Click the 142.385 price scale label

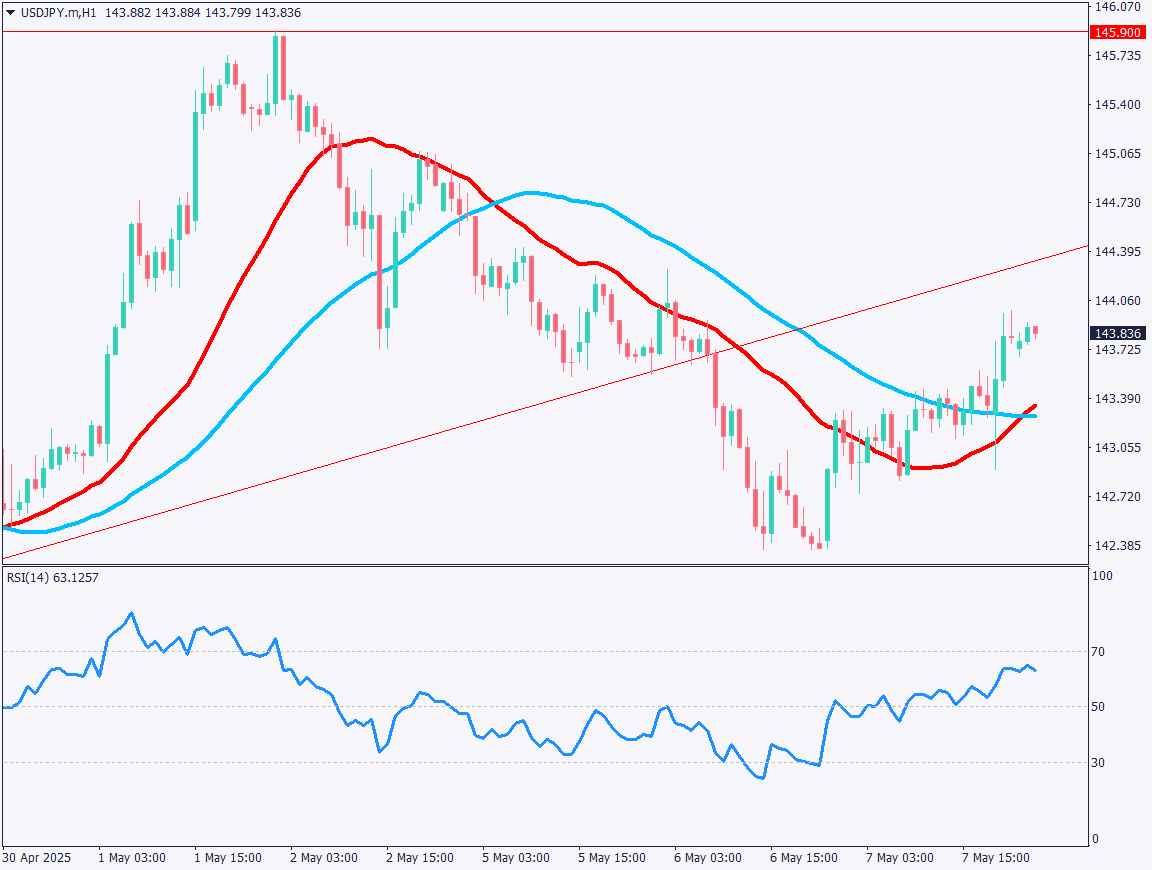pyautogui.click(x=1119, y=546)
